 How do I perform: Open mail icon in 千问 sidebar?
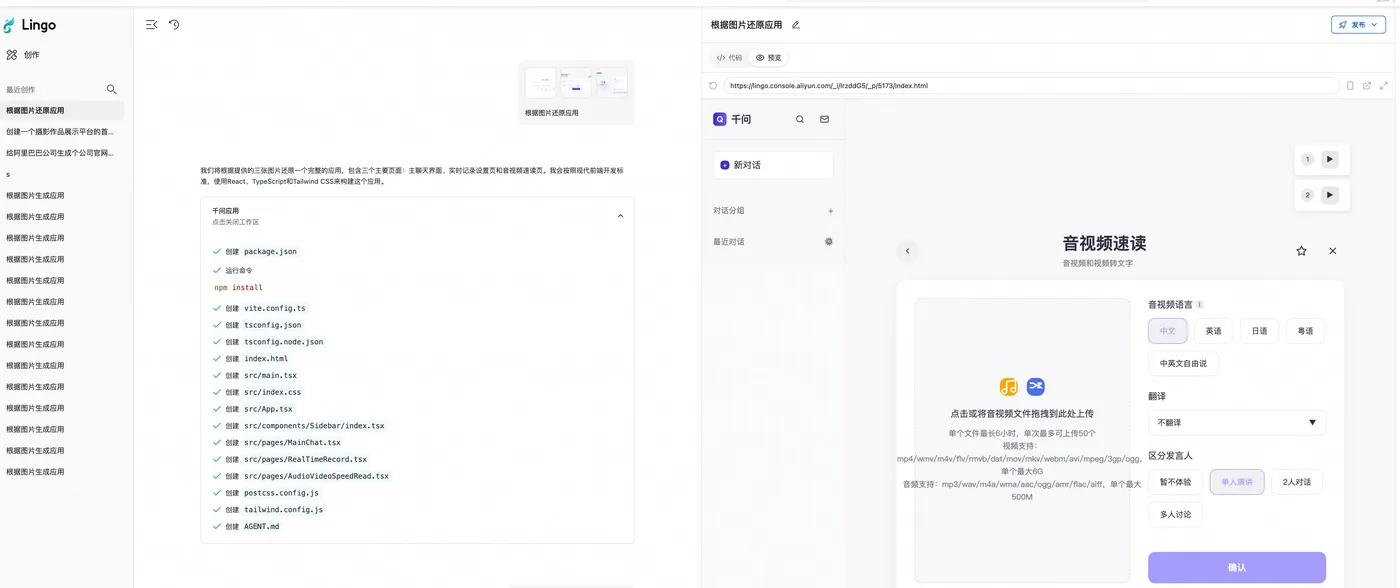click(x=824, y=119)
